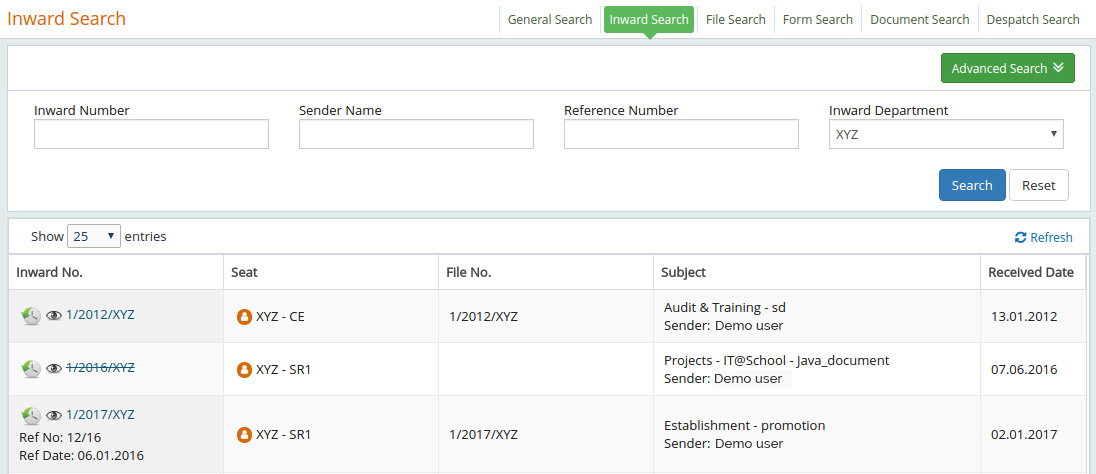Switch to the Despatch Search tab

[1033, 19]
